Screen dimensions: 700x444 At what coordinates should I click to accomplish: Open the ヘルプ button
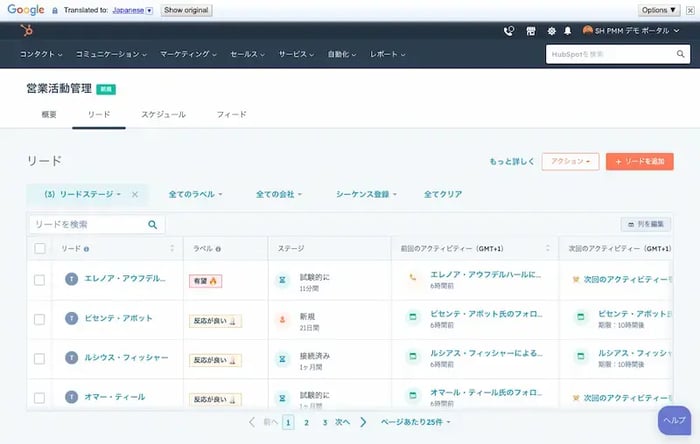pyautogui.click(x=674, y=420)
